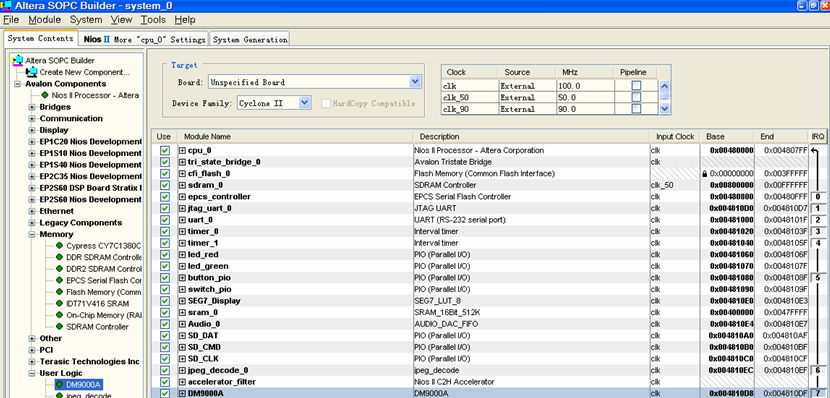
Task: Click the Altera SOPC Builder root icon
Action: tap(18, 60)
